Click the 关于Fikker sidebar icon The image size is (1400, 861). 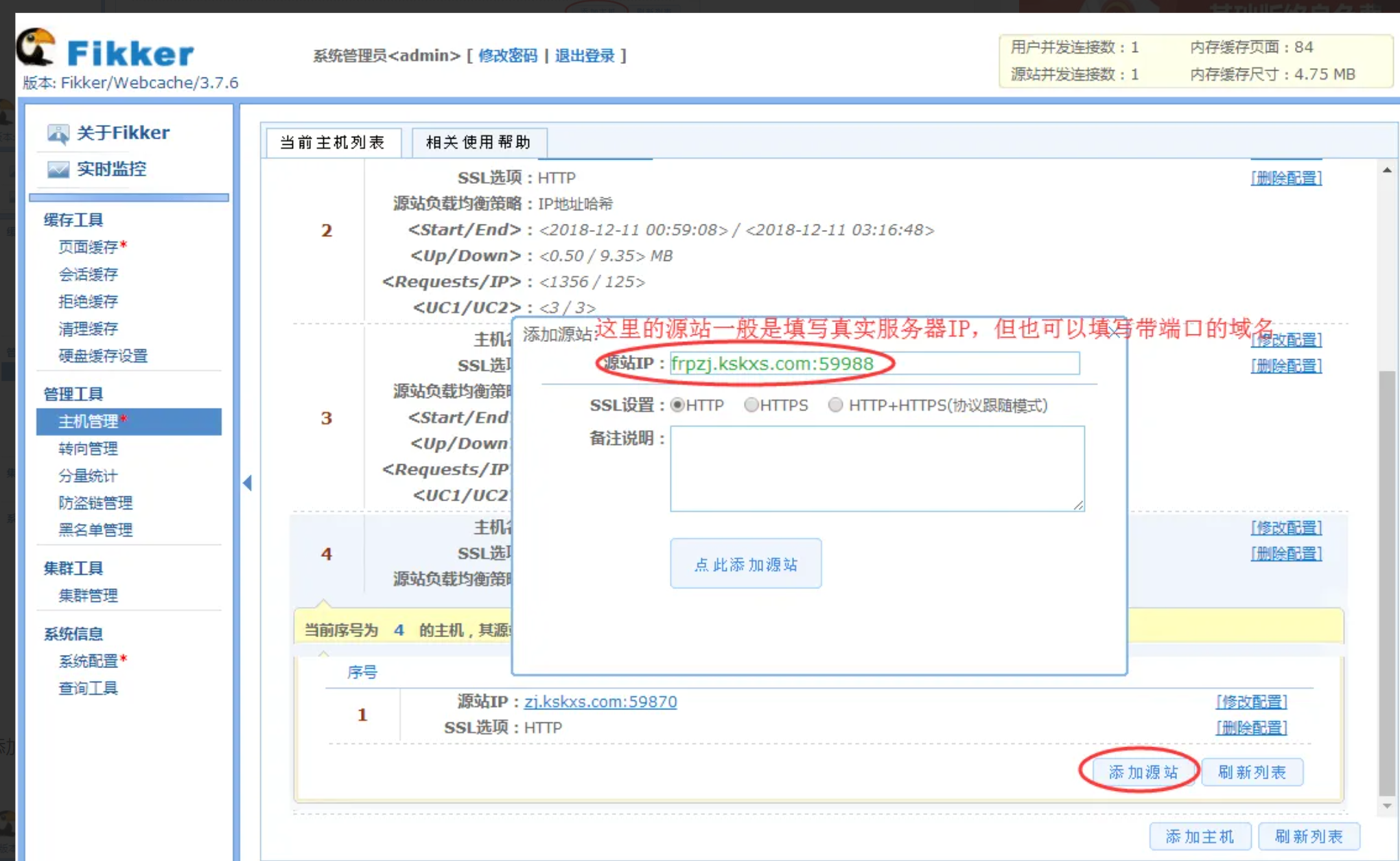coord(58,133)
